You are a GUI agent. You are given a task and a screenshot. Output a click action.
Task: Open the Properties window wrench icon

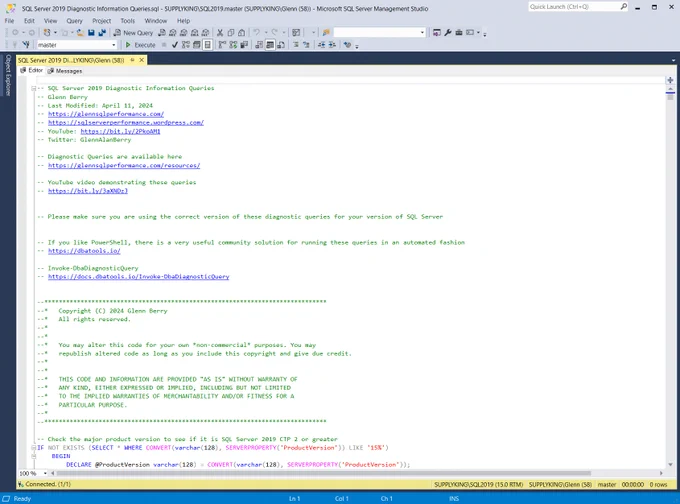(x=448, y=33)
